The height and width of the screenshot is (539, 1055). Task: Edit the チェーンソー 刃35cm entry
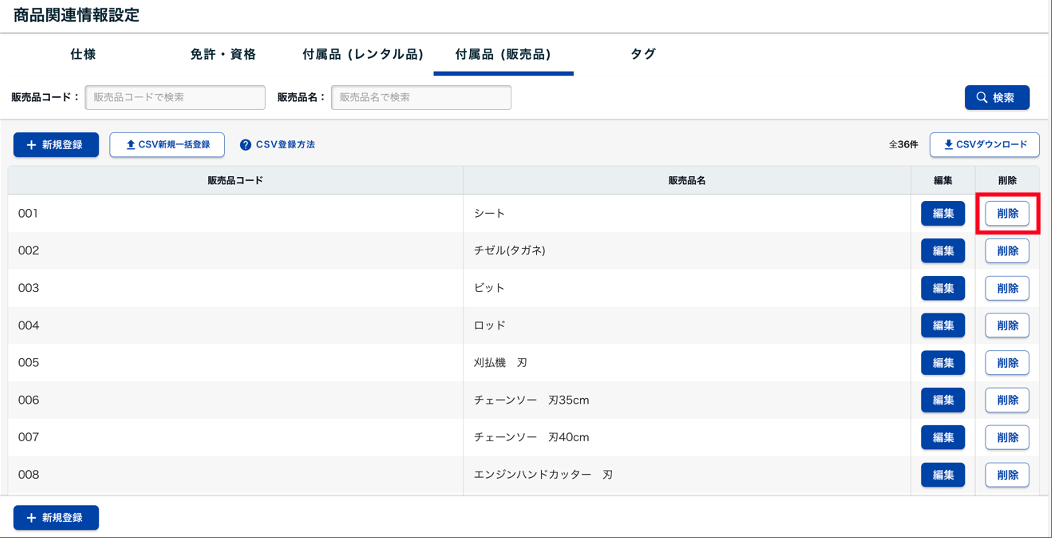(943, 400)
